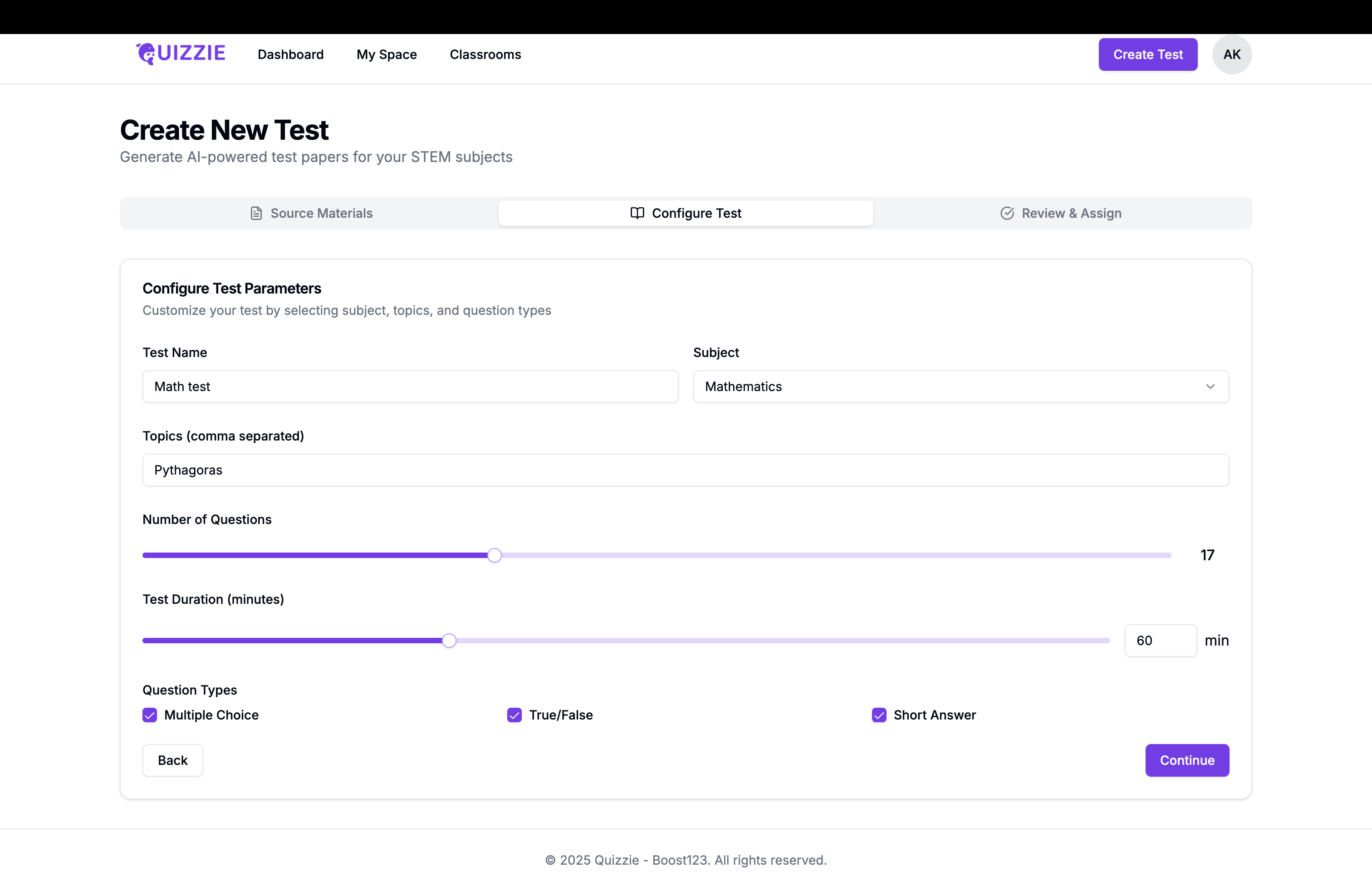Open Dashboard from the navigation bar

click(x=290, y=54)
